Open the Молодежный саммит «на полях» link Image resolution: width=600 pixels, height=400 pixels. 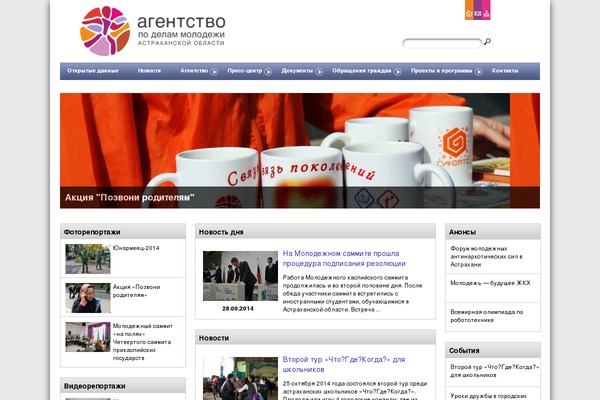[x=142, y=342]
